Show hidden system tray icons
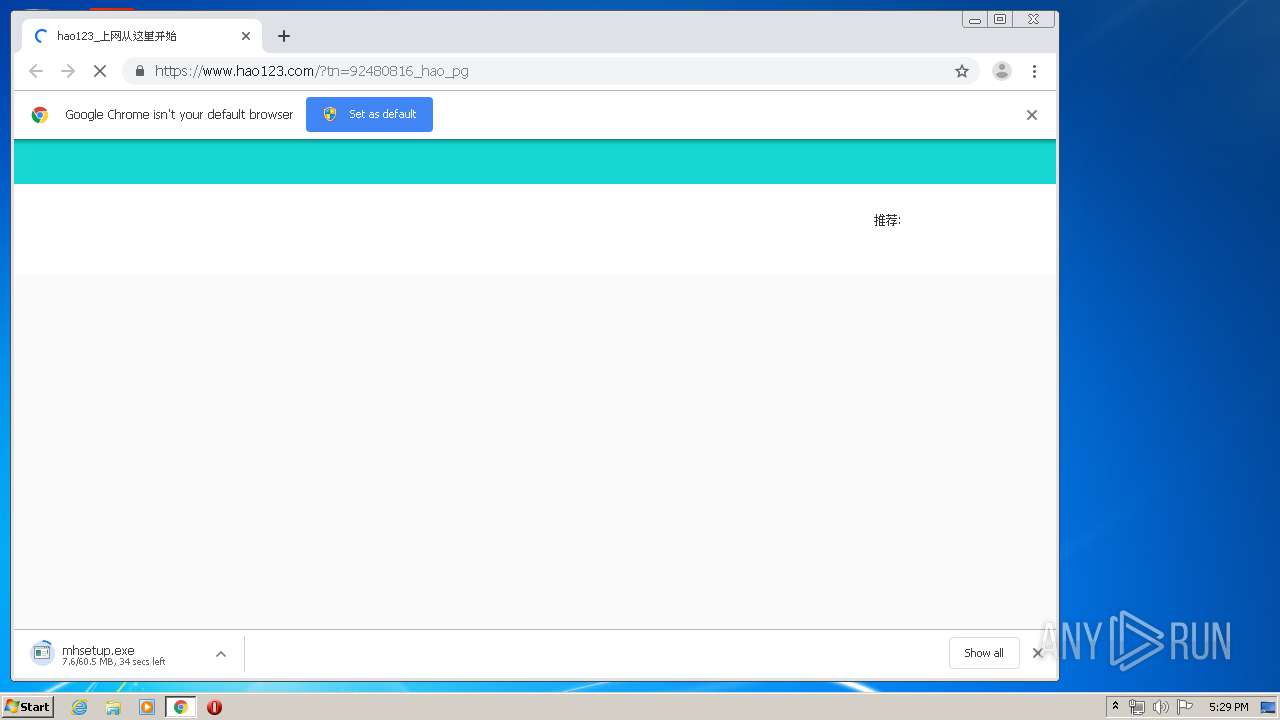The height and width of the screenshot is (720, 1280). (1115, 707)
